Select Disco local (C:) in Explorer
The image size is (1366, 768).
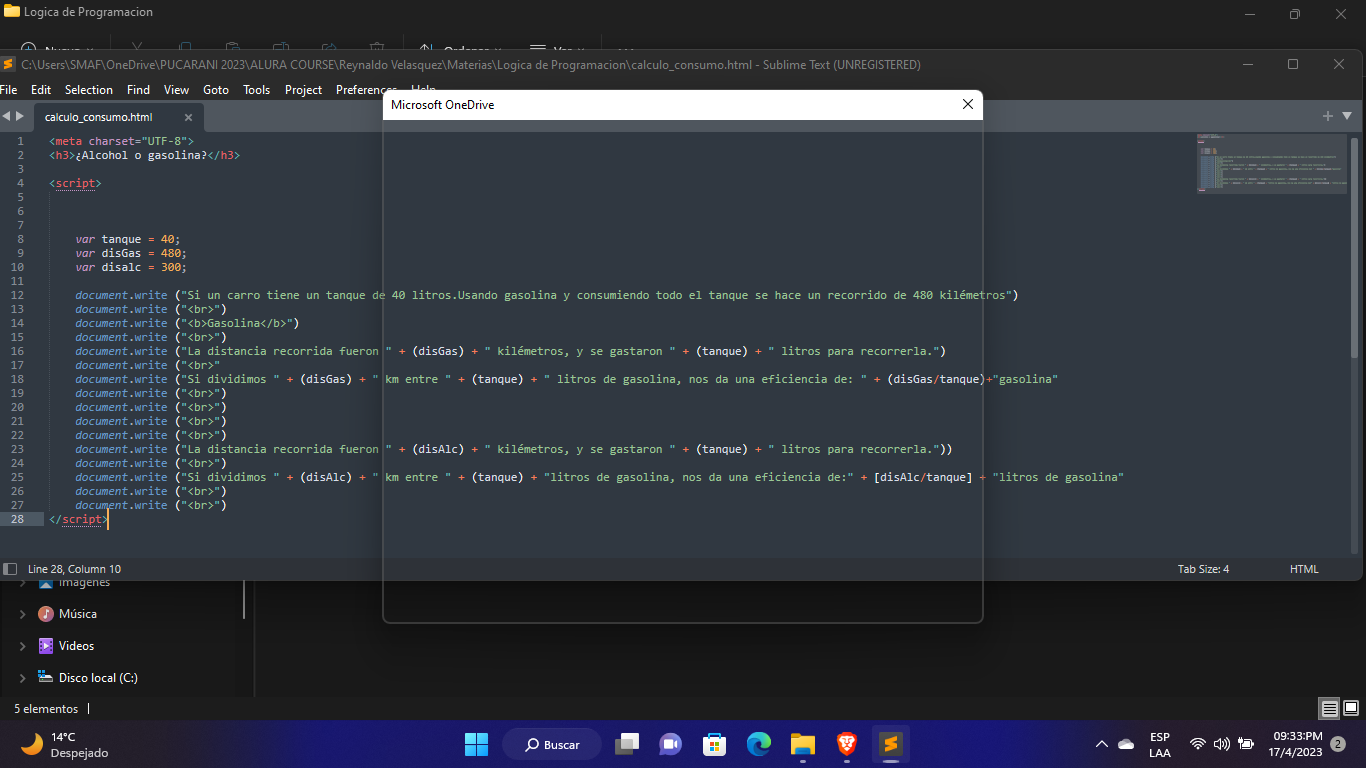(88, 678)
